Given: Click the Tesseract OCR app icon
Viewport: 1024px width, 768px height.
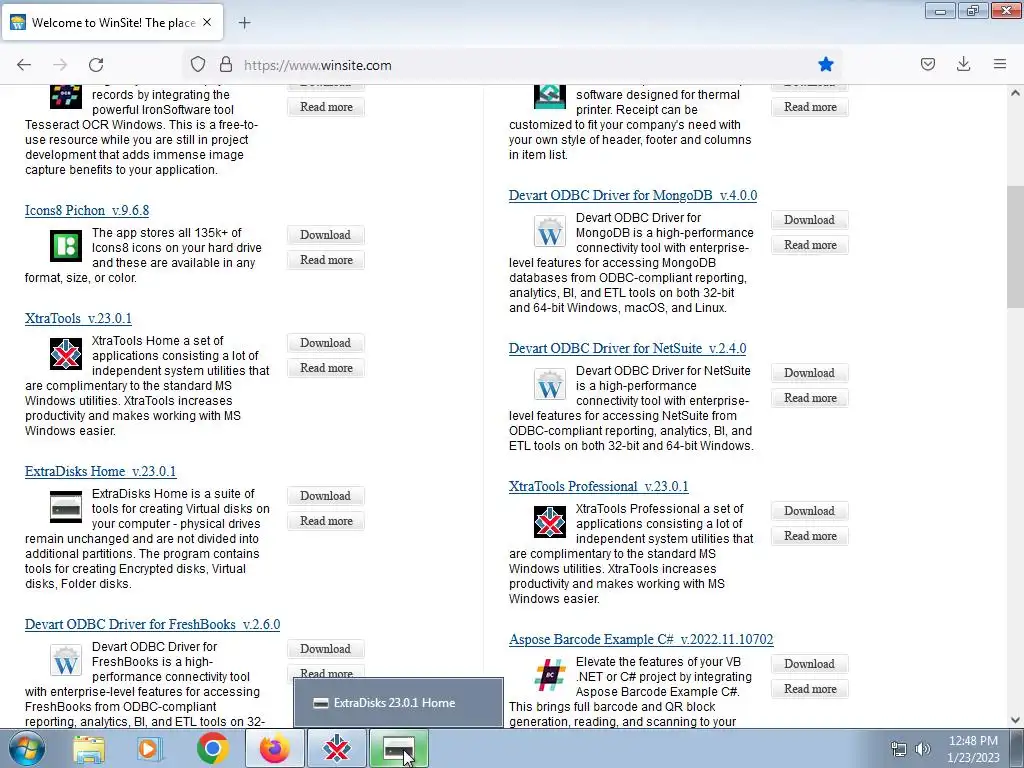Looking at the screenshot, I should coord(66,96).
